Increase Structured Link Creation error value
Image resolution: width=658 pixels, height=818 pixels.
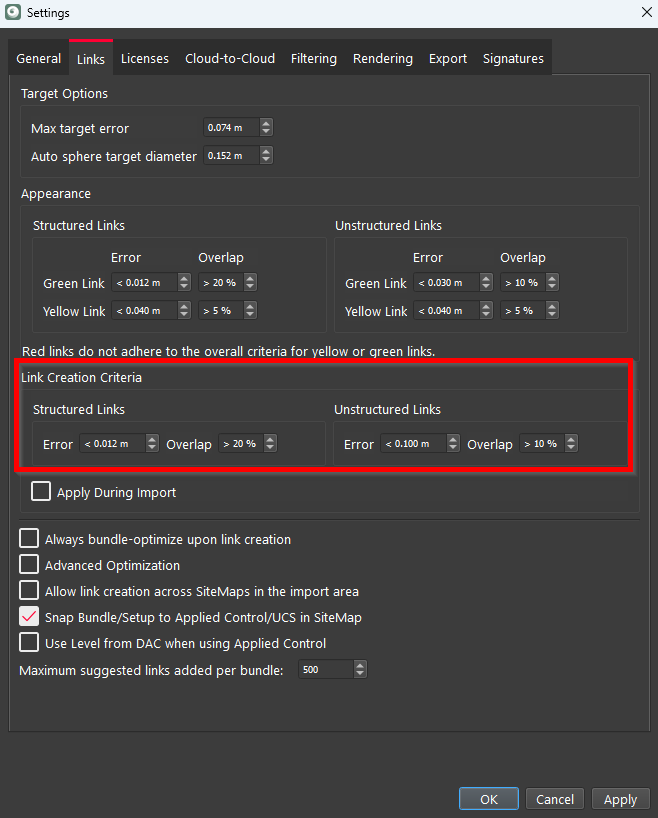(152, 439)
